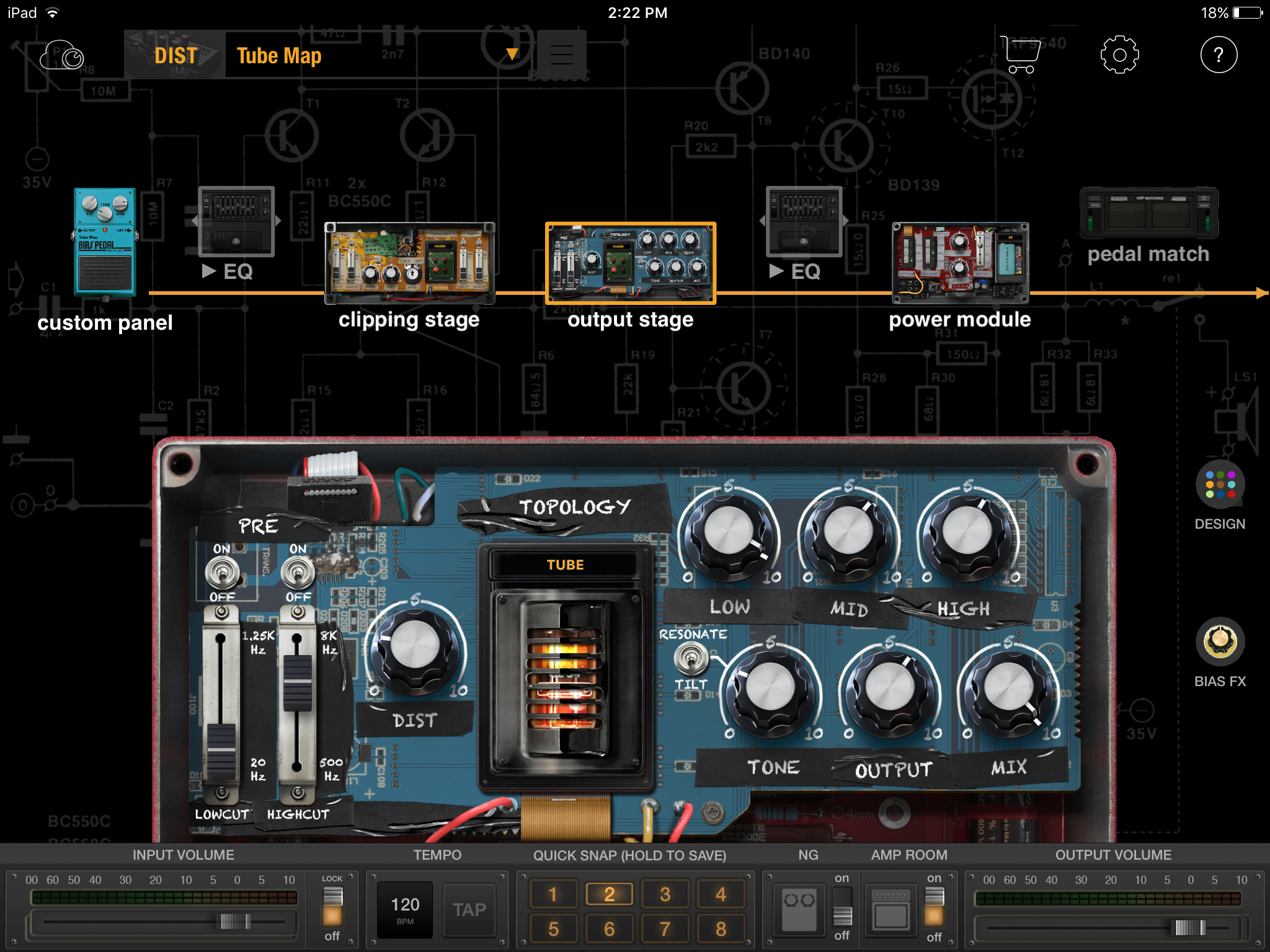Change the TUBE topology selector

click(x=565, y=565)
